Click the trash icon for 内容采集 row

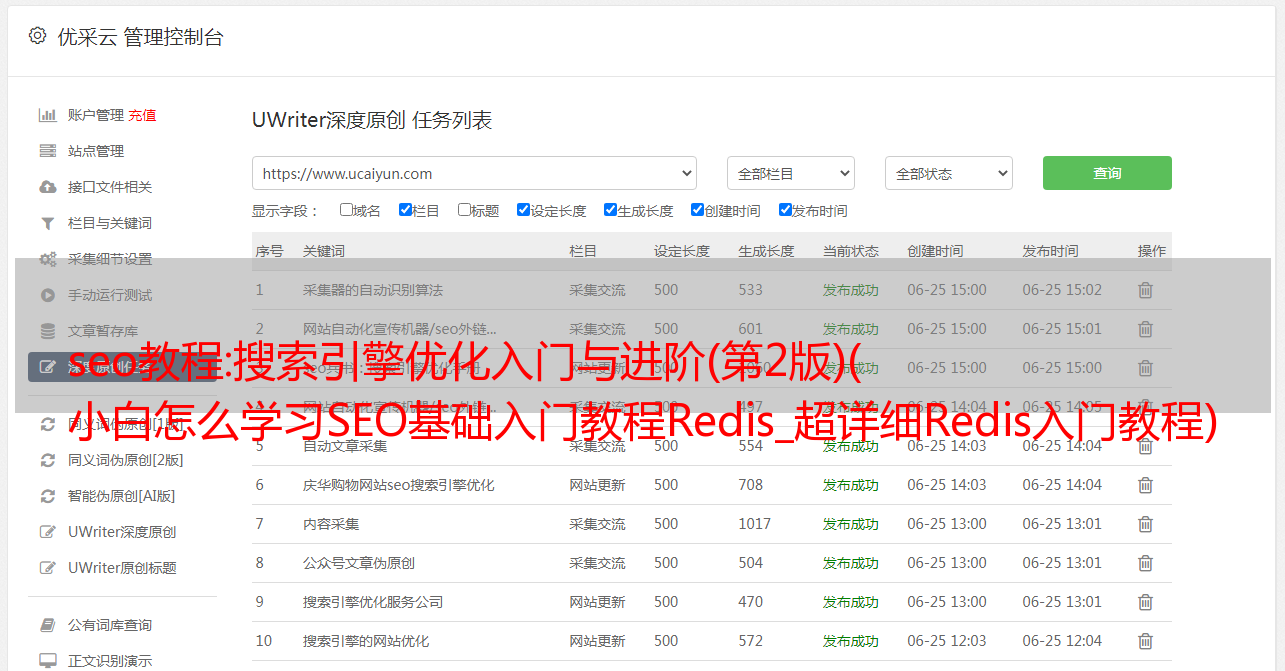pos(1145,524)
